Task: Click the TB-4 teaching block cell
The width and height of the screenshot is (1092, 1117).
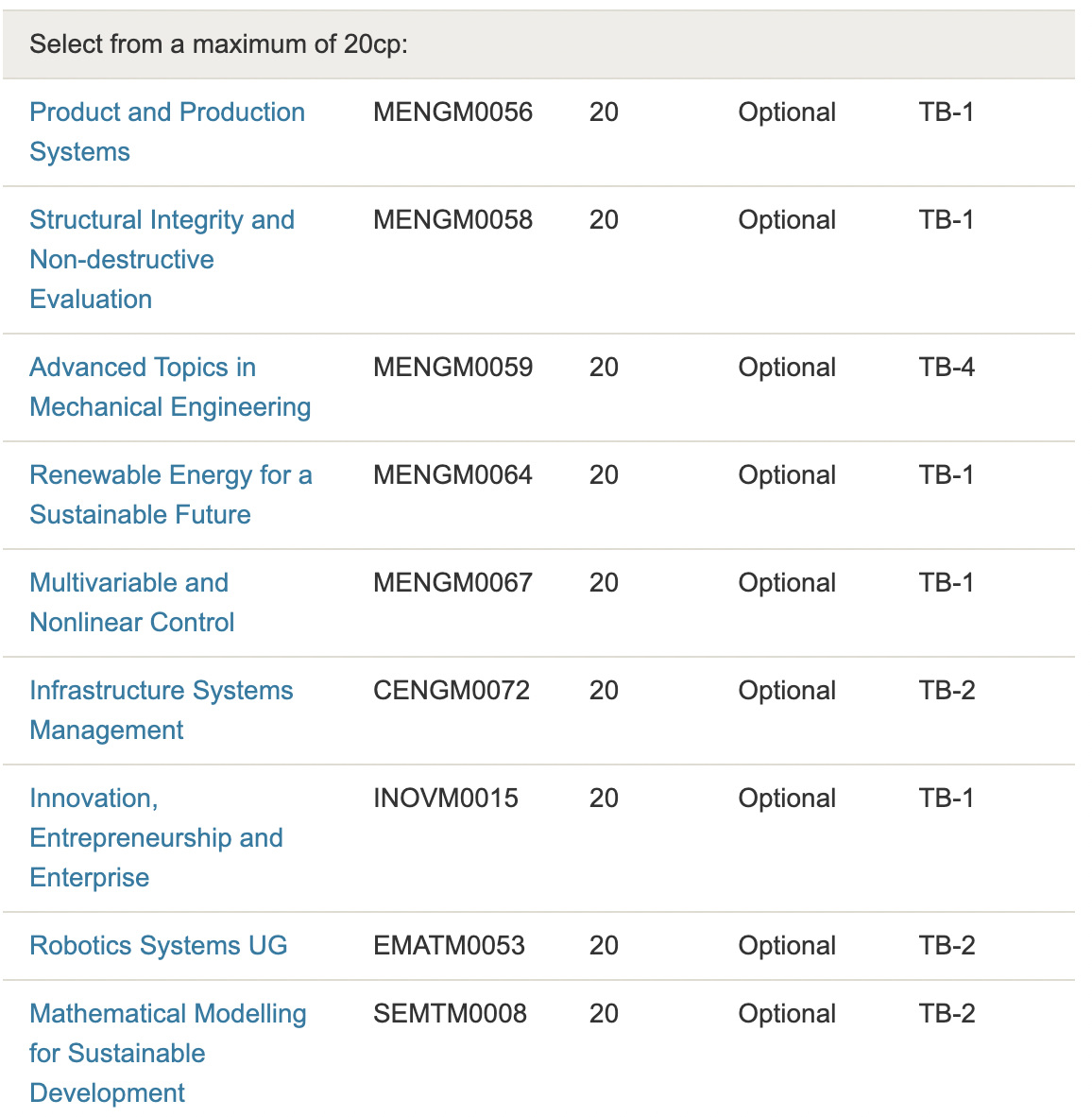Action: point(947,367)
